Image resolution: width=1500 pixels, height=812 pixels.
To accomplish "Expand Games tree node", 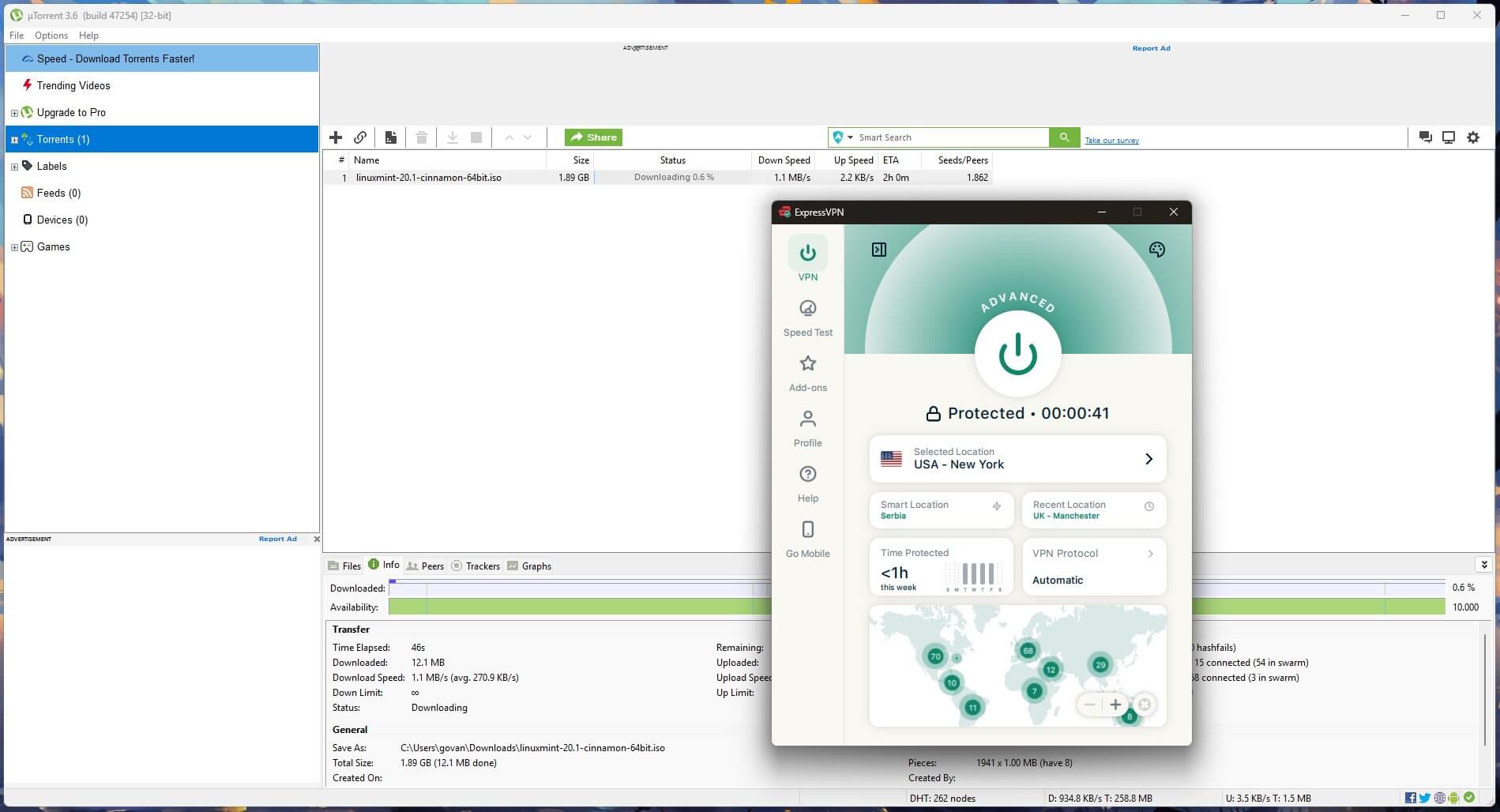I will (x=14, y=247).
